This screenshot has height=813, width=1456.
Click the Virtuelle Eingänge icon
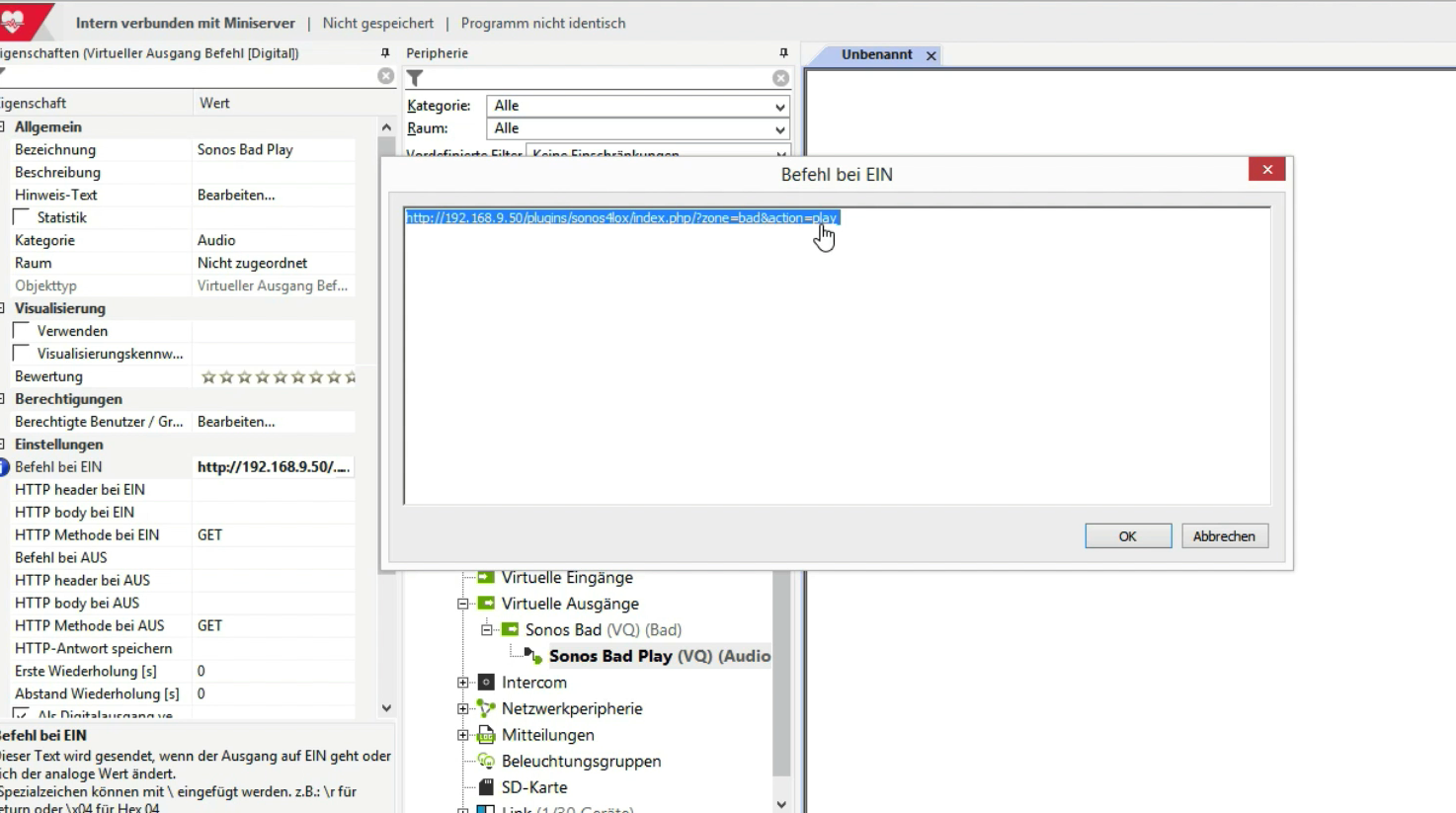486,577
